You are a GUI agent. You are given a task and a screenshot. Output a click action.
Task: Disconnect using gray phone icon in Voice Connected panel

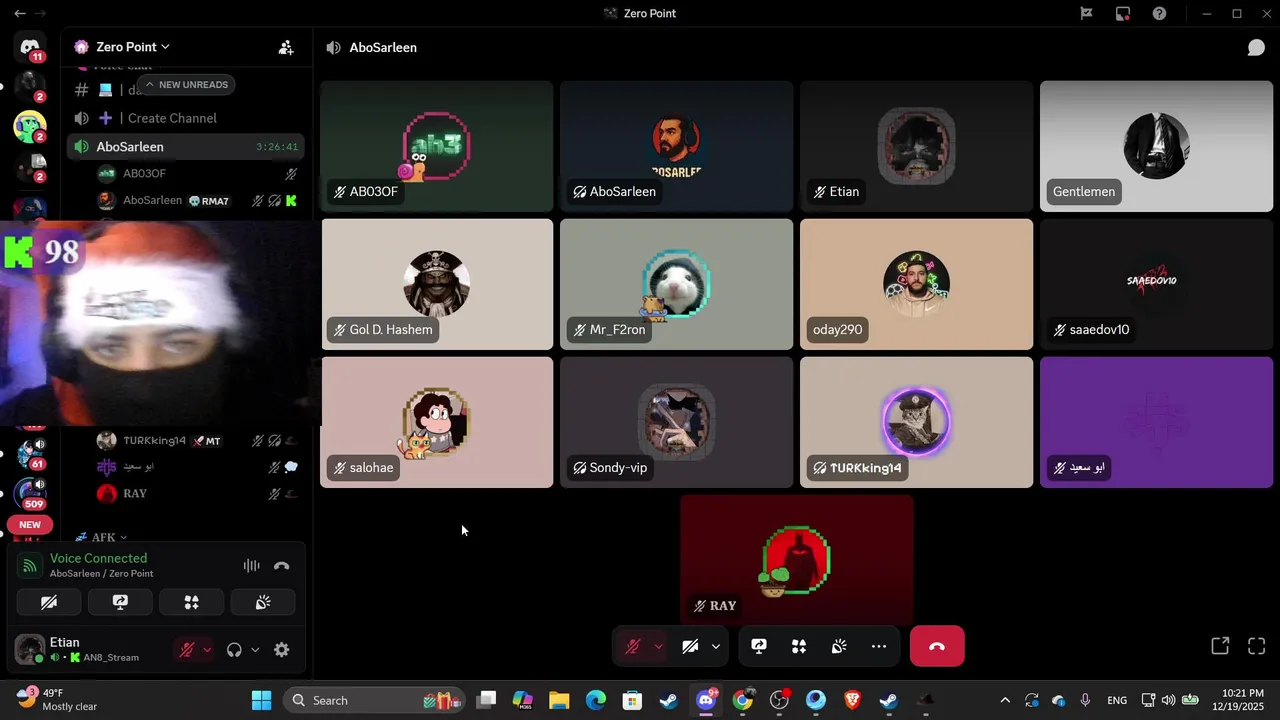click(x=282, y=566)
